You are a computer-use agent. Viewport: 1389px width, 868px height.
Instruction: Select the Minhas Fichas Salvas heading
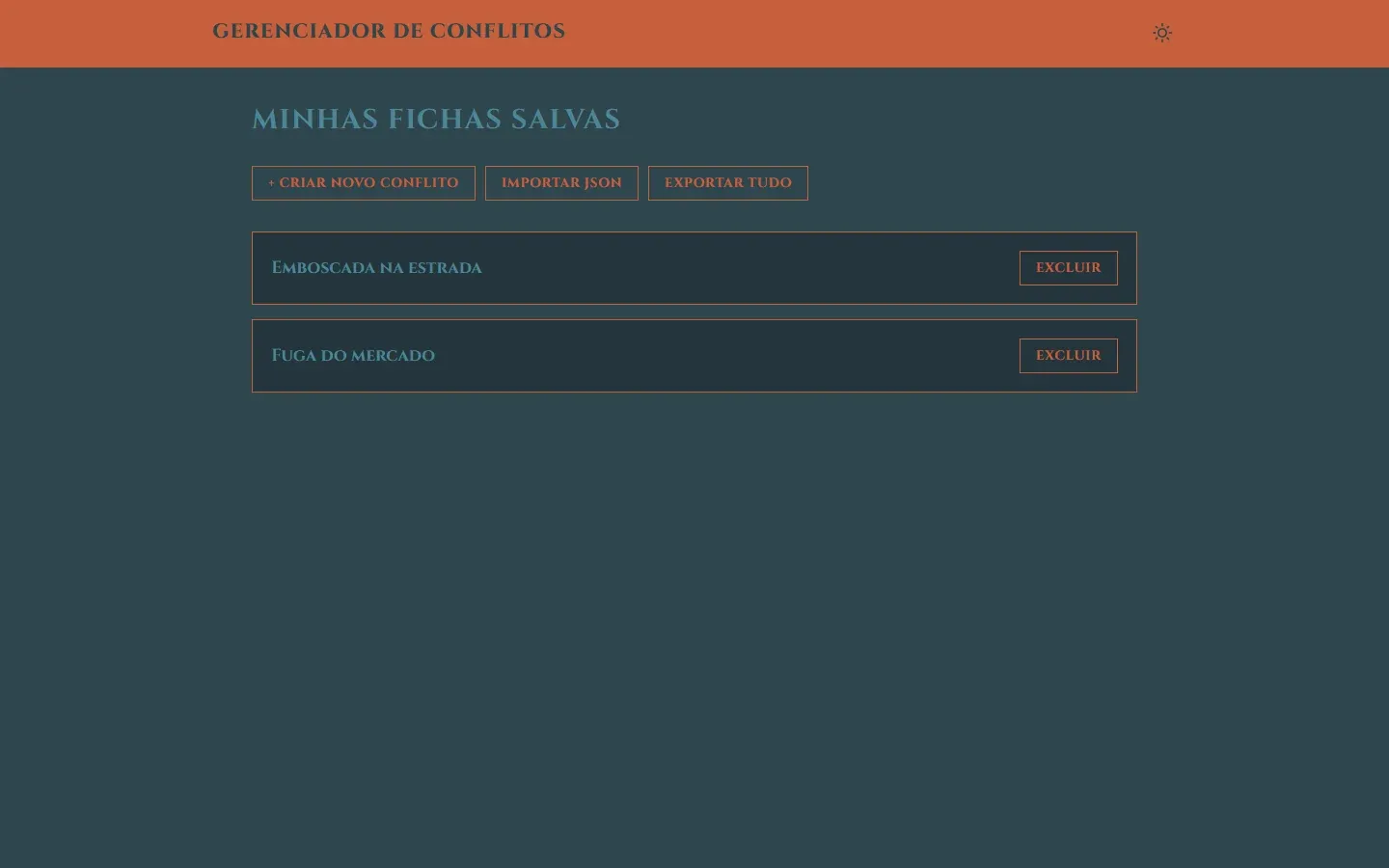436,120
